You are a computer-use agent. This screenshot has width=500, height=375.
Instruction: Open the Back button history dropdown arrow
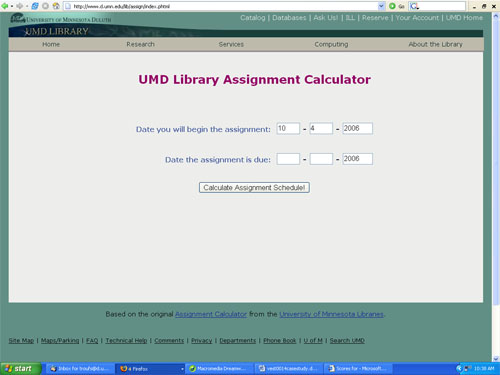point(12,6)
